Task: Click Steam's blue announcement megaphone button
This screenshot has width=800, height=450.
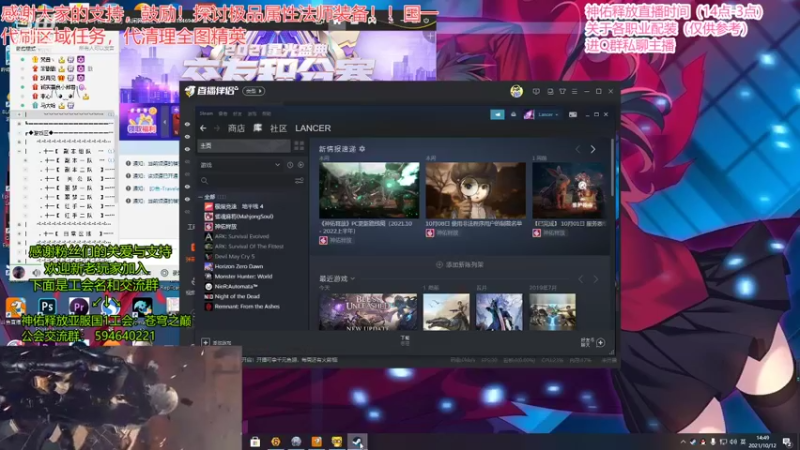Action: tap(497, 114)
